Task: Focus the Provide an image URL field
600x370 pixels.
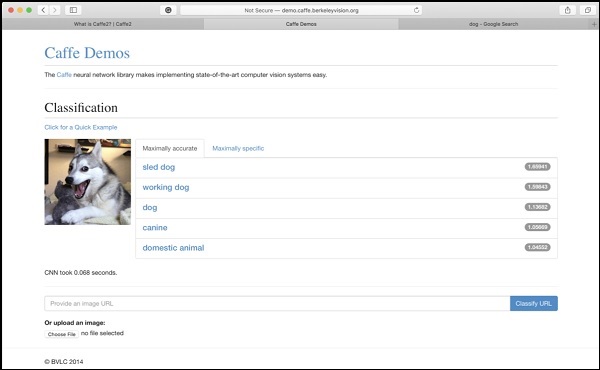Action: [x=277, y=303]
